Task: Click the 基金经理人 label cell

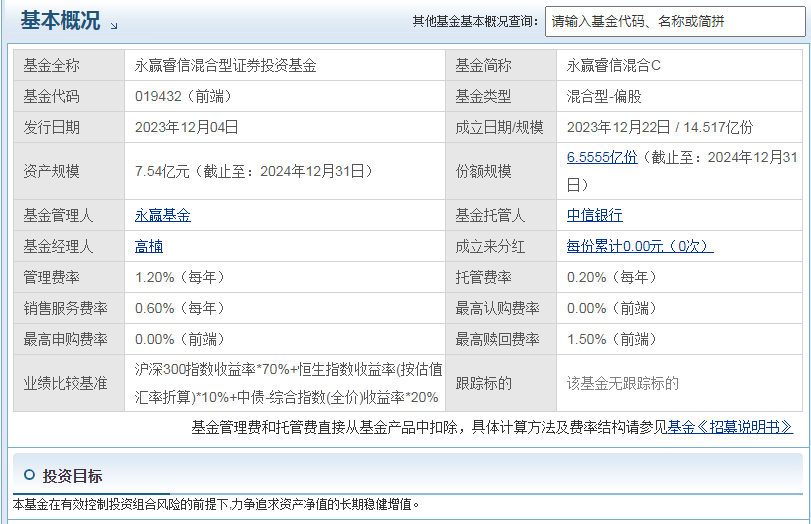Action: pyautogui.click(x=69, y=246)
